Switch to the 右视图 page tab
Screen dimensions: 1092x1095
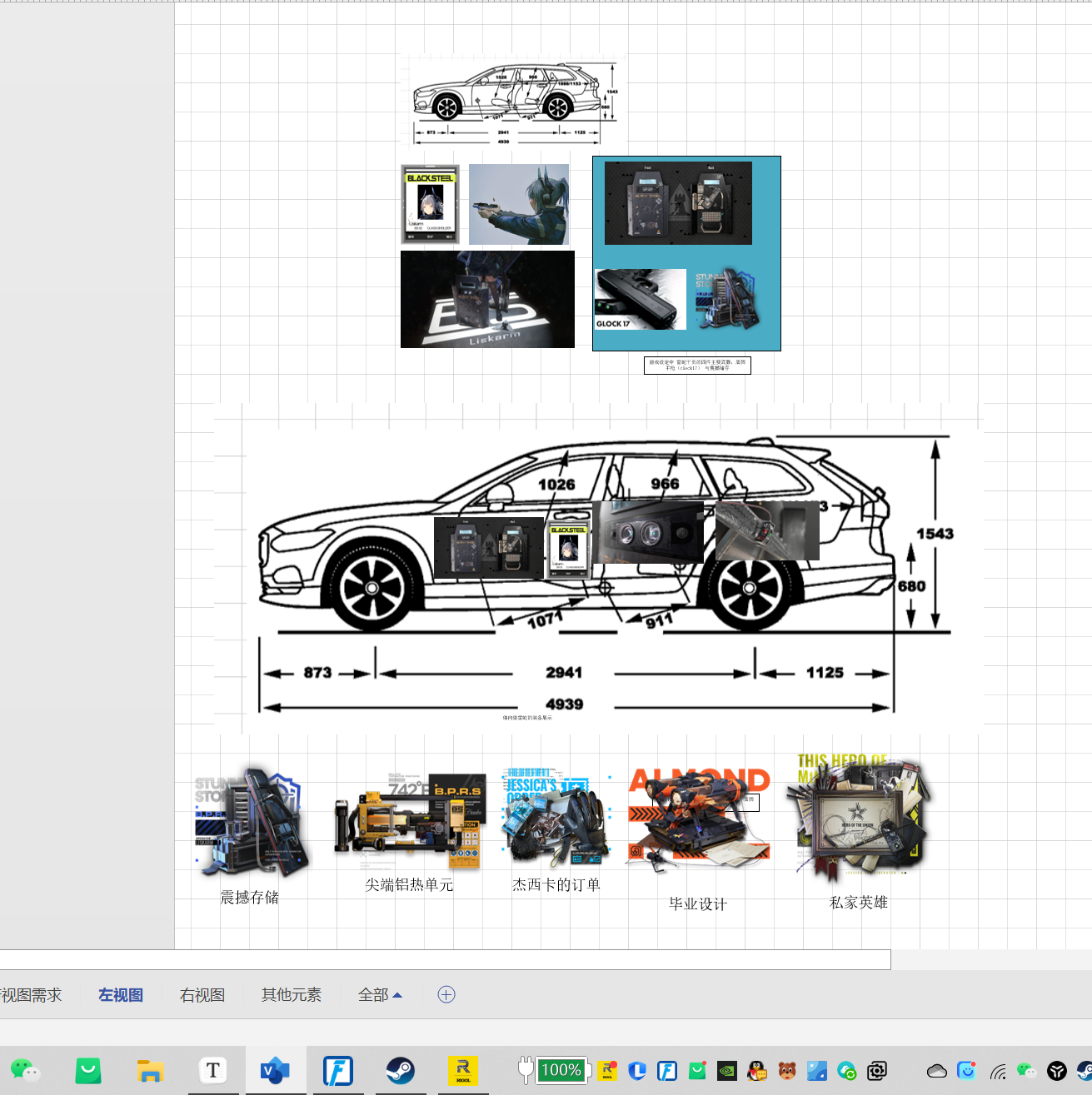[202, 995]
